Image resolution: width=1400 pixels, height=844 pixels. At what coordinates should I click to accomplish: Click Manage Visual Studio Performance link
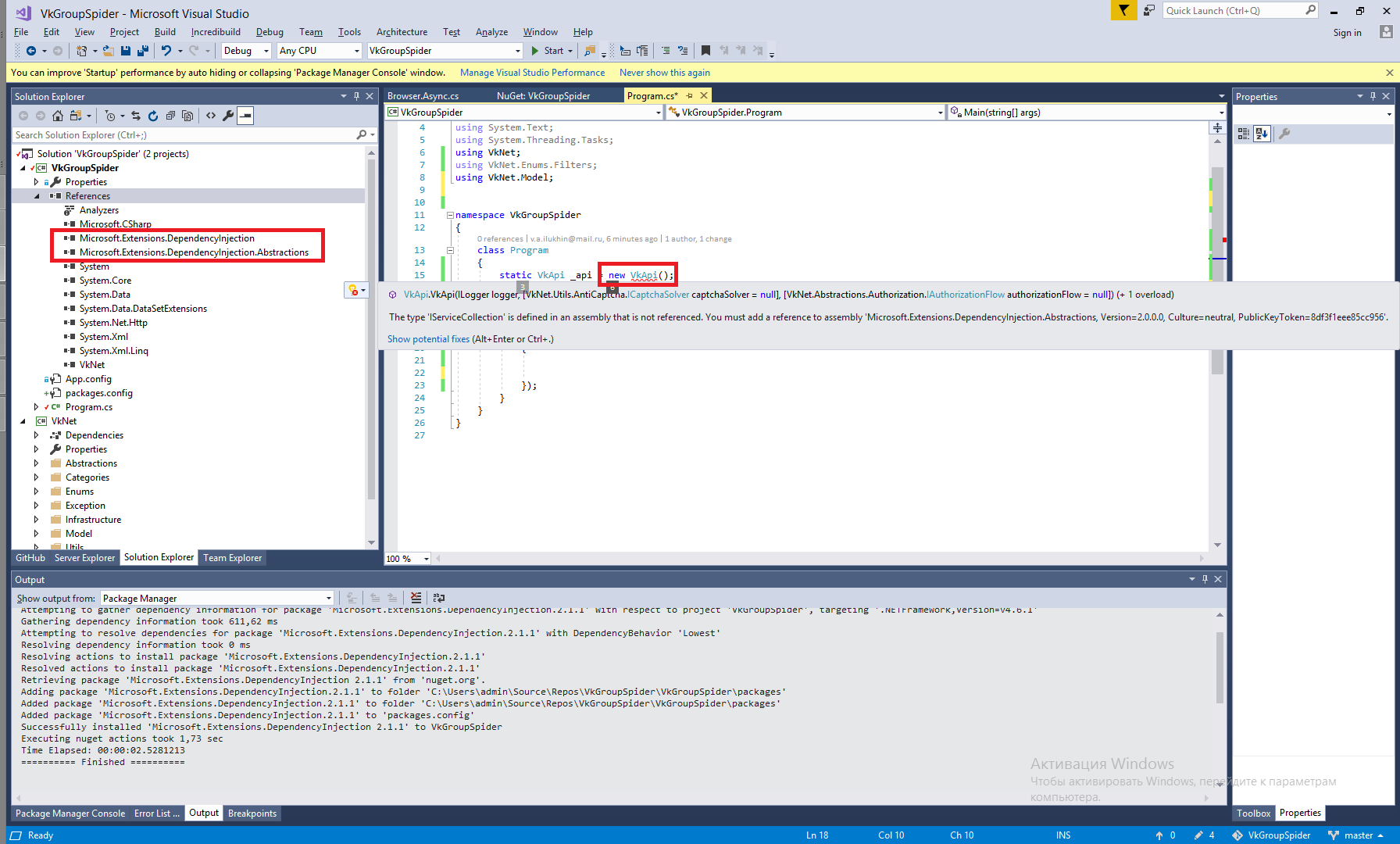pyautogui.click(x=532, y=73)
